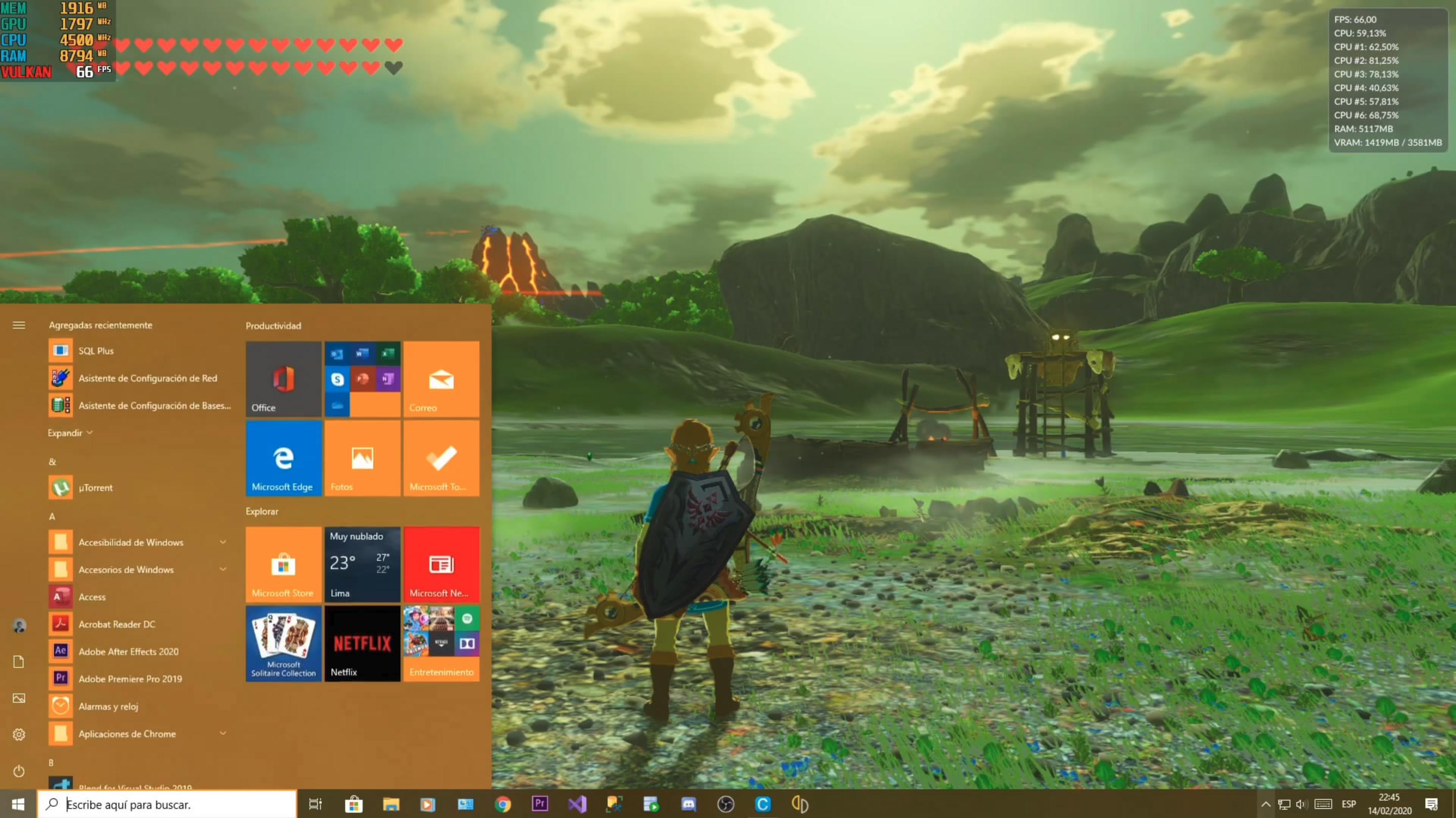Click the power button in Start sidebar
The image size is (1456, 818).
[x=19, y=770]
